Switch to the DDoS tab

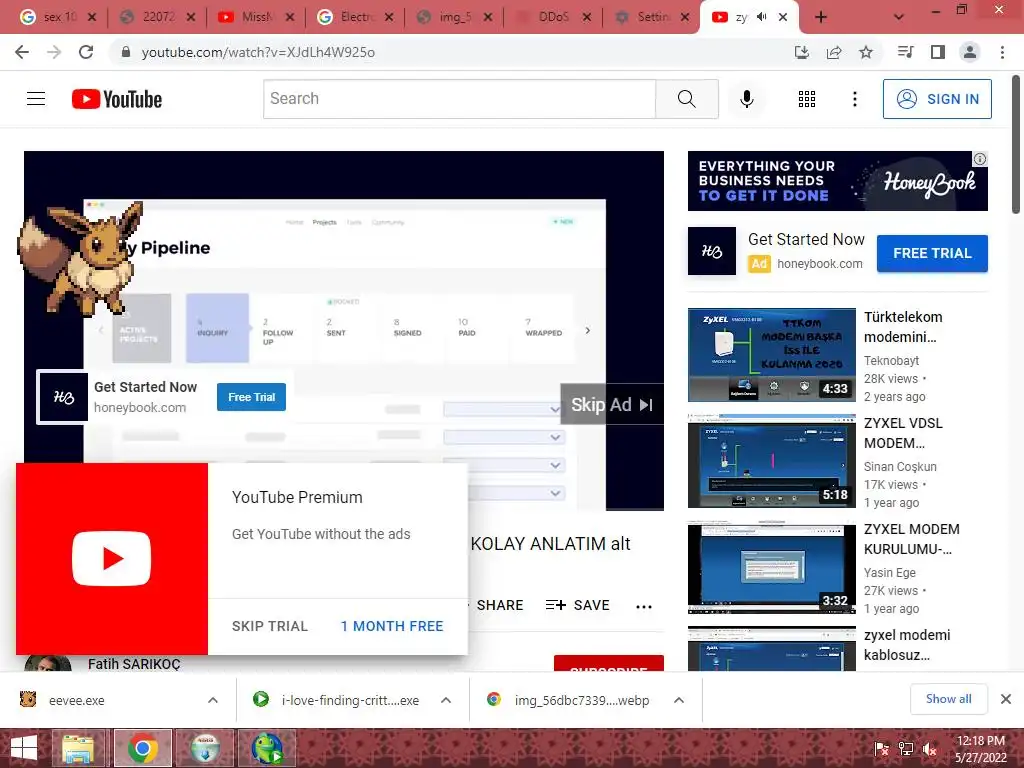554,17
